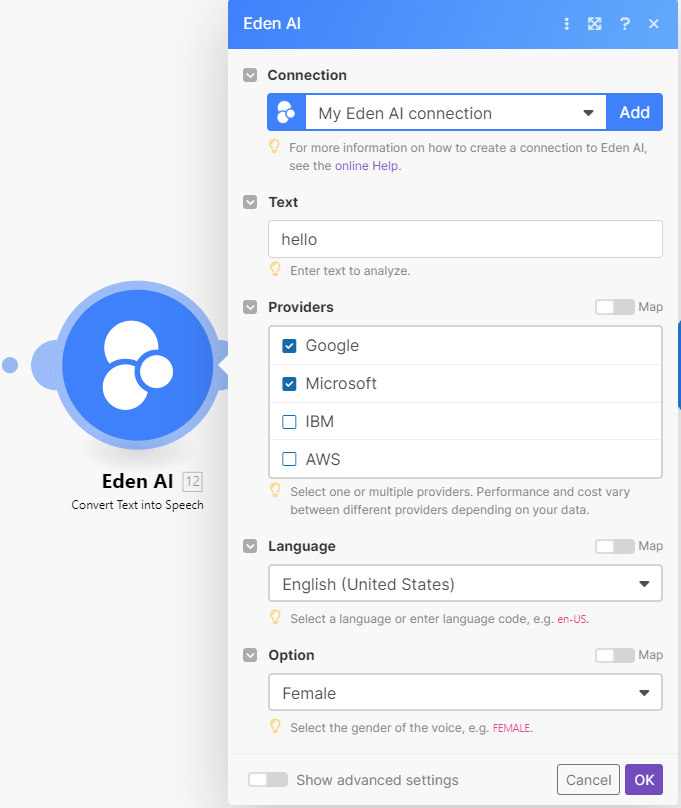Expand the Eden AI panel to fullscreen
Image resolution: width=681 pixels, height=808 pixels.
594,24
